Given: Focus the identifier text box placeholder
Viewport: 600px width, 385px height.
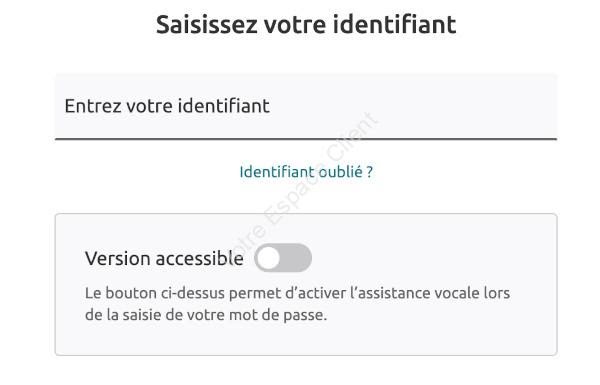Looking at the screenshot, I should tap(167, 106).
